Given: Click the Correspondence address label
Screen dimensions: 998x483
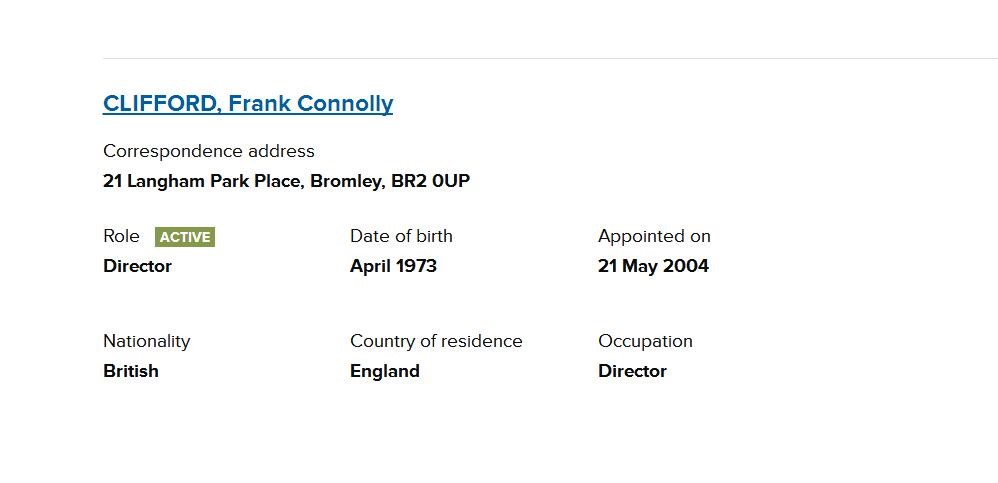Looking at the screenshot, I should (209, 151).
